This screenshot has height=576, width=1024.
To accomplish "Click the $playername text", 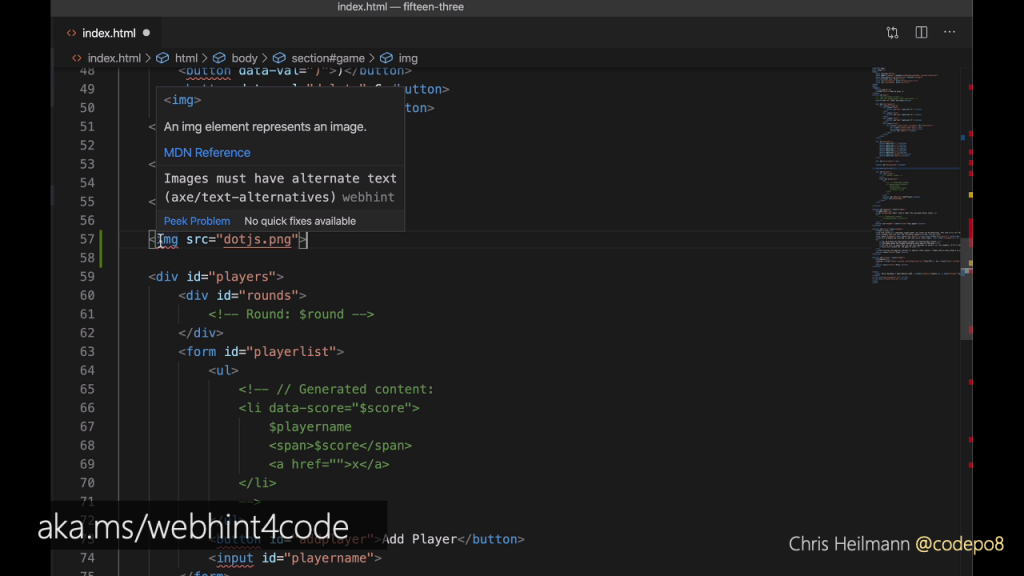I will coord(310,426).
